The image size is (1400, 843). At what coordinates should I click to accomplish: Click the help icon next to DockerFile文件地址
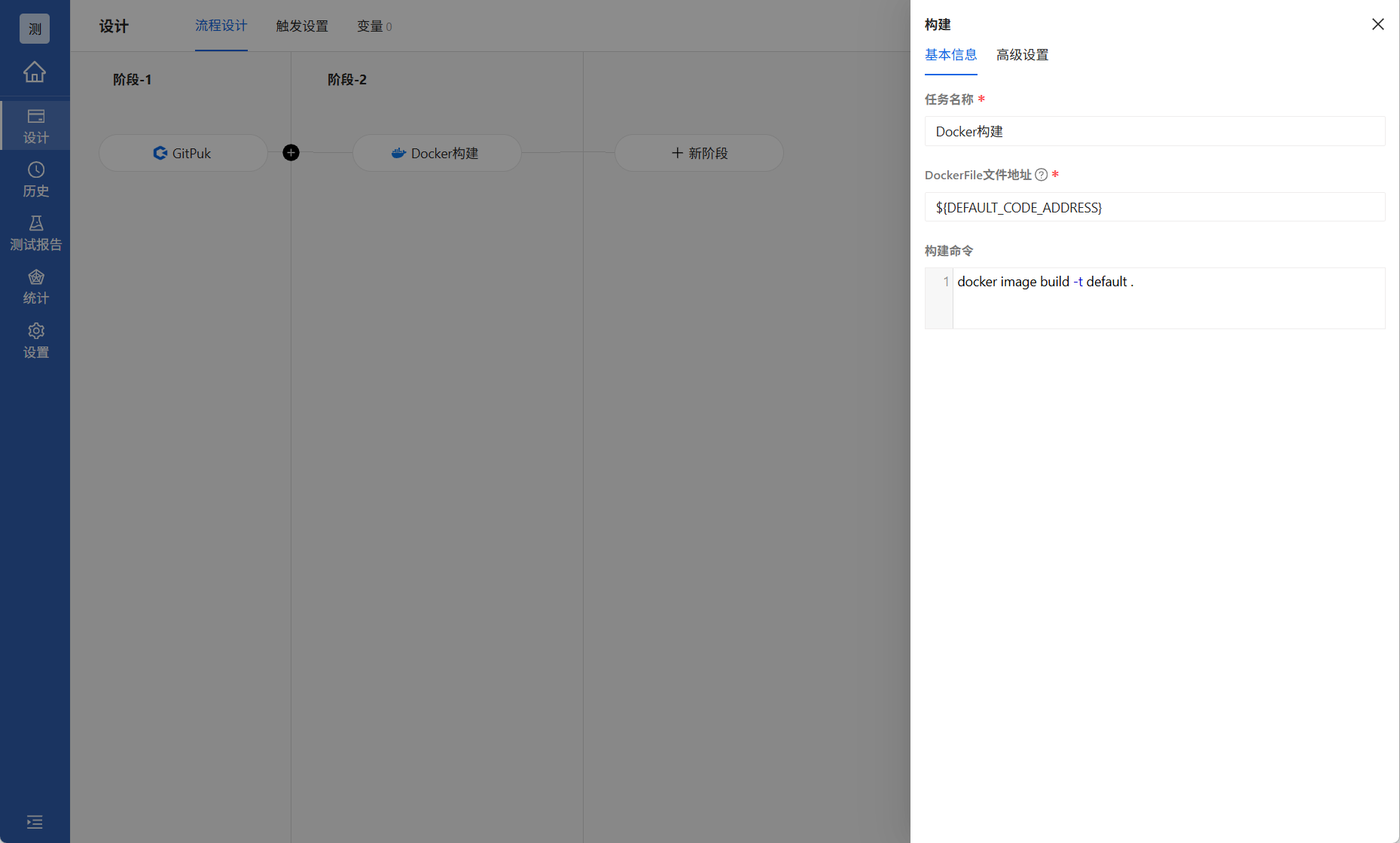[x=1041, y=174]
